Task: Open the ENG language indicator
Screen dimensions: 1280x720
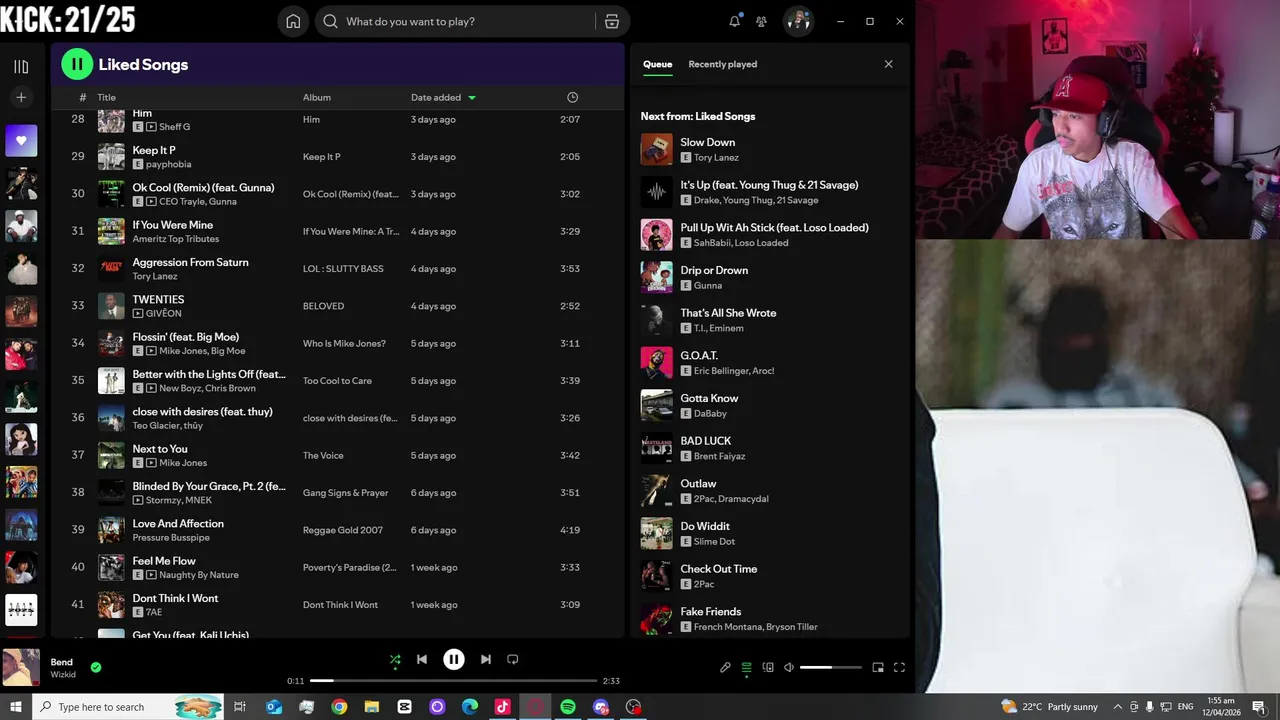Action: pos(1185,707)
